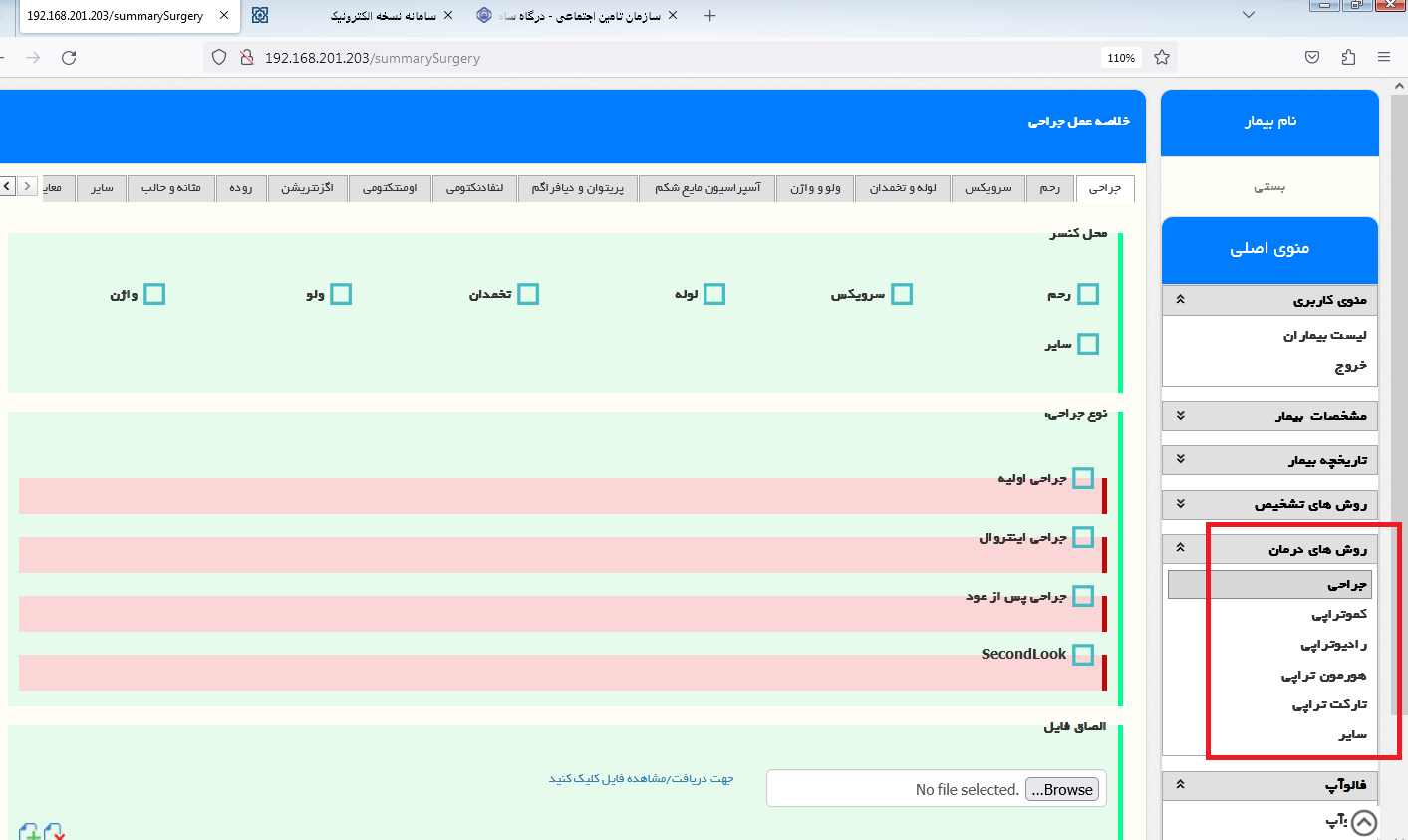Screen dimensions: 1408x840
Task: Check the لوله cancer site checkbox
Action: tap(714, 294)
